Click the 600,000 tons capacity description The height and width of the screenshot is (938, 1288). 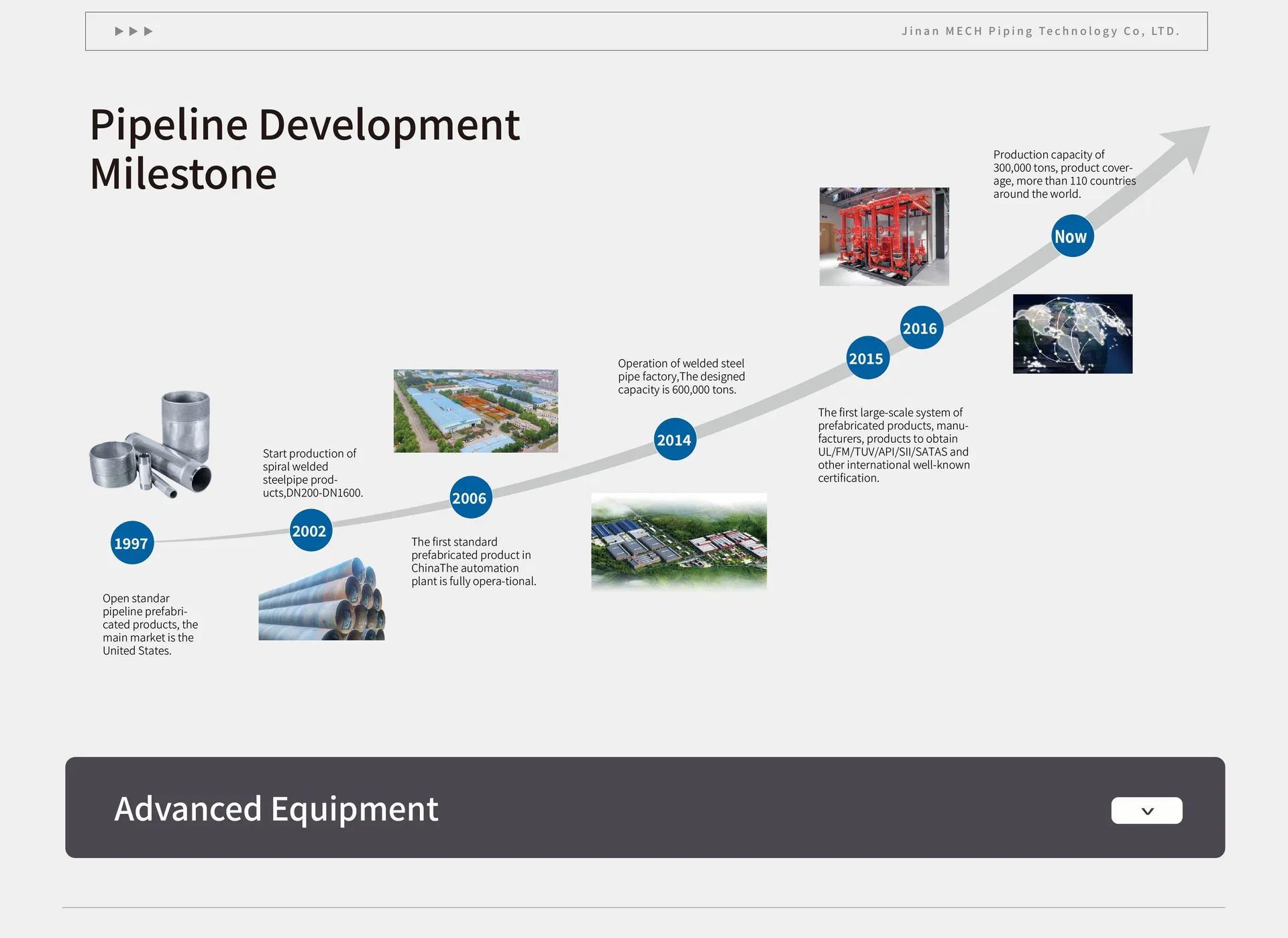point(681,376)
